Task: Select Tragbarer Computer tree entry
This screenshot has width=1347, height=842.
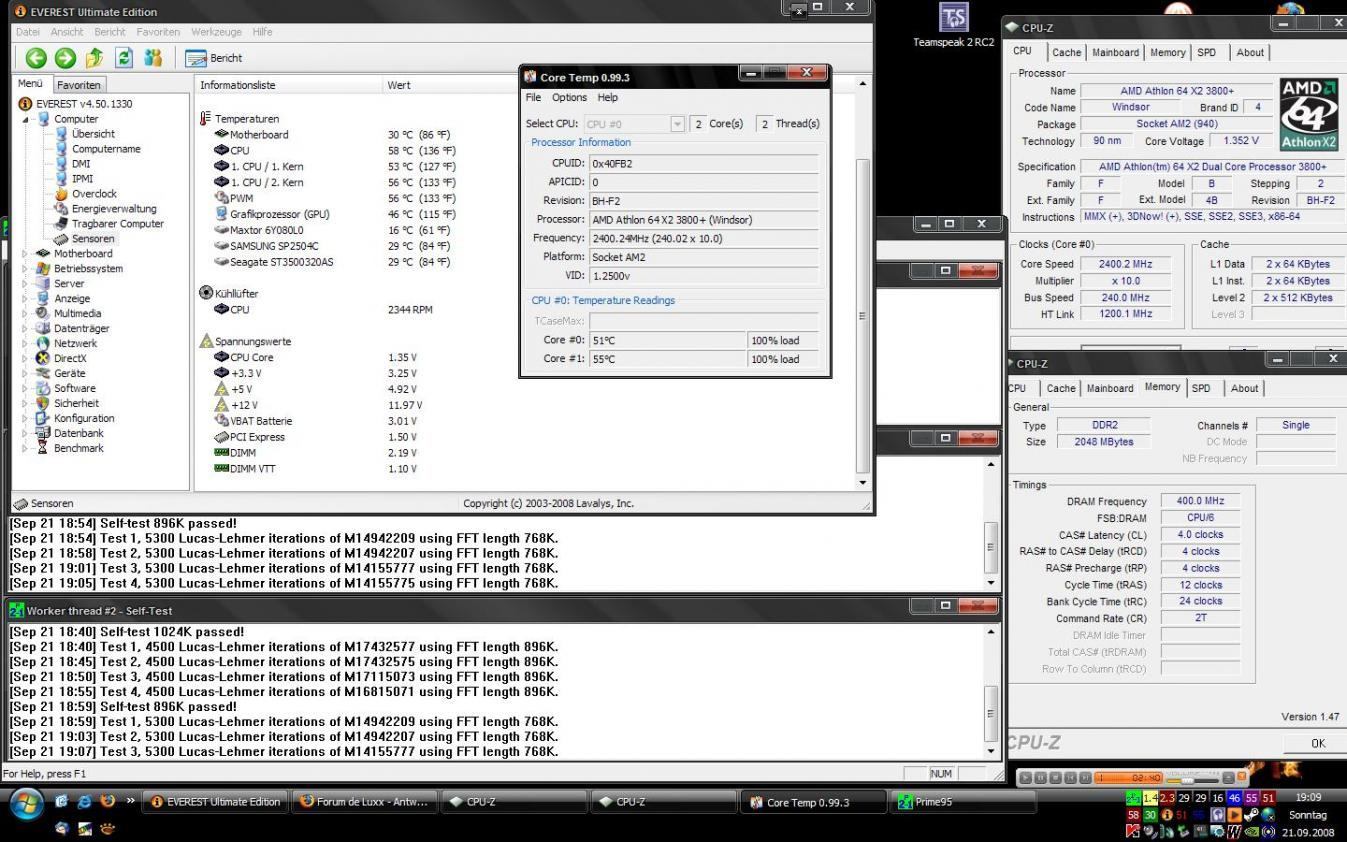Action: (118, 224)
